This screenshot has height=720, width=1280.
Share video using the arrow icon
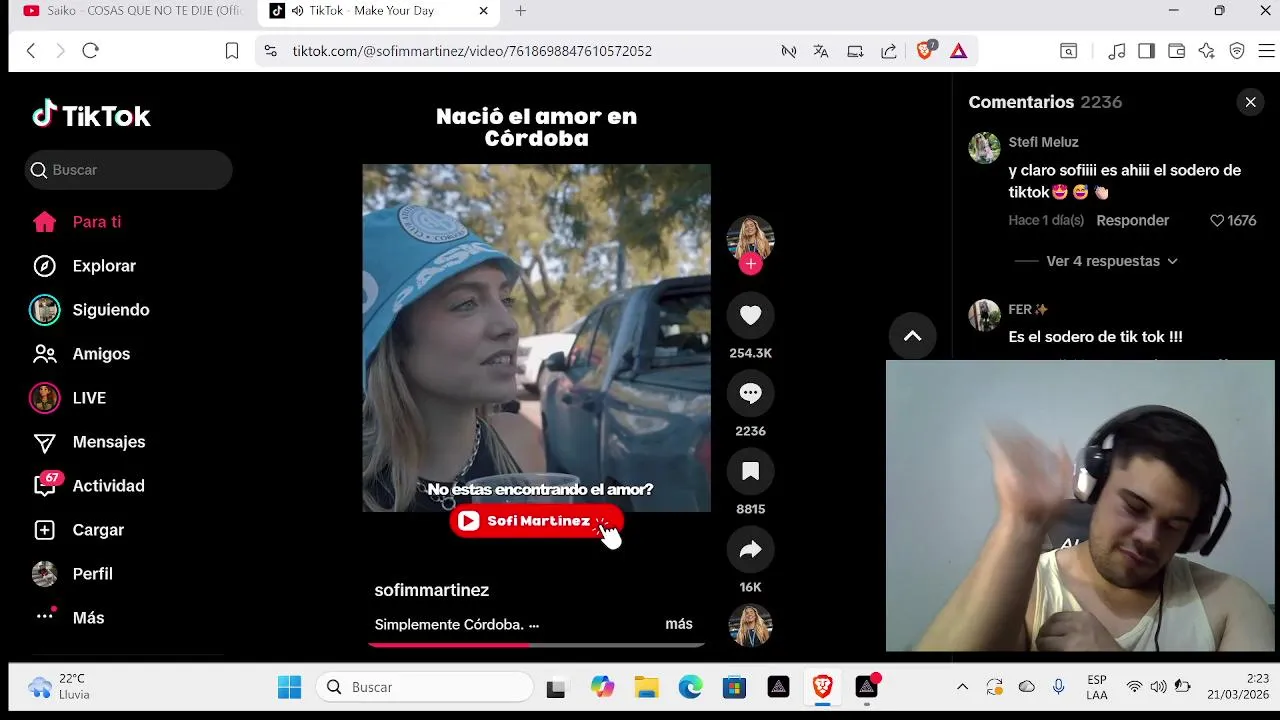coord(750,549)
